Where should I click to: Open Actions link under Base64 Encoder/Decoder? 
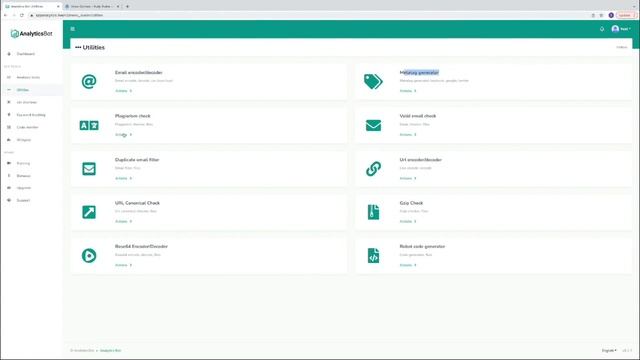tap(123, 265)
